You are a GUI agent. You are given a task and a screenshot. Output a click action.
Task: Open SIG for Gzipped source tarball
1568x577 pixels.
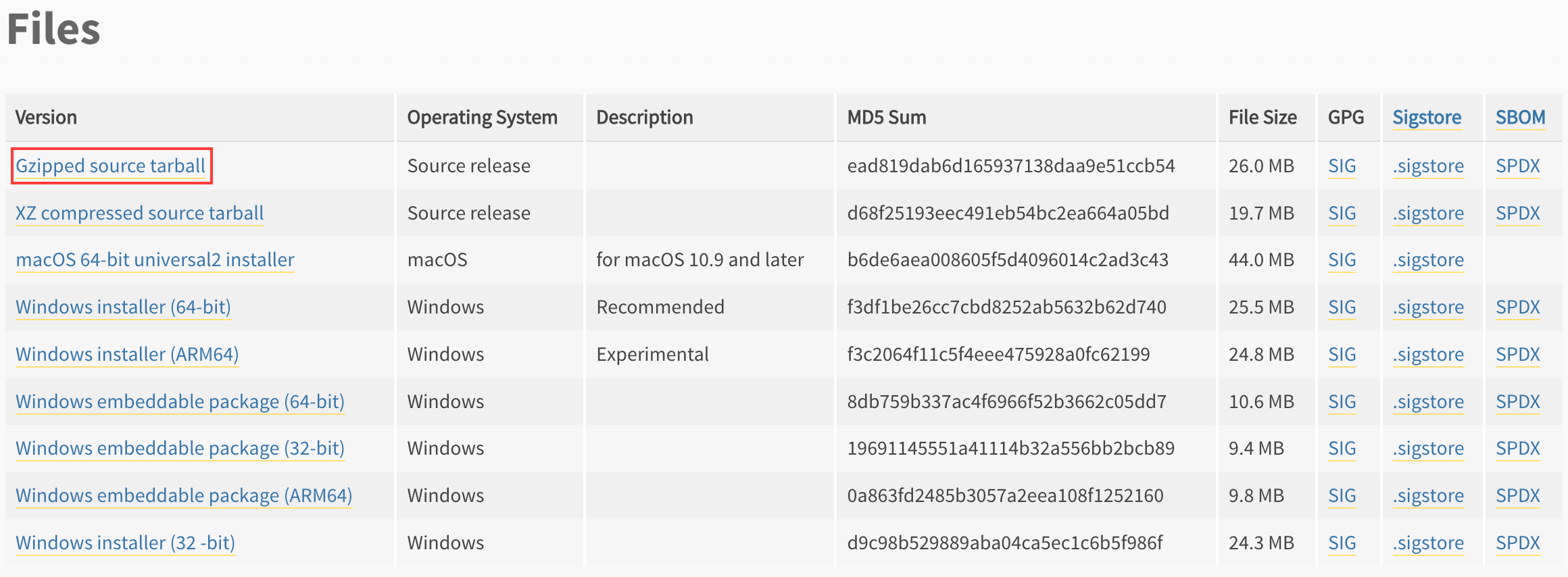(x=1342, y=166)
